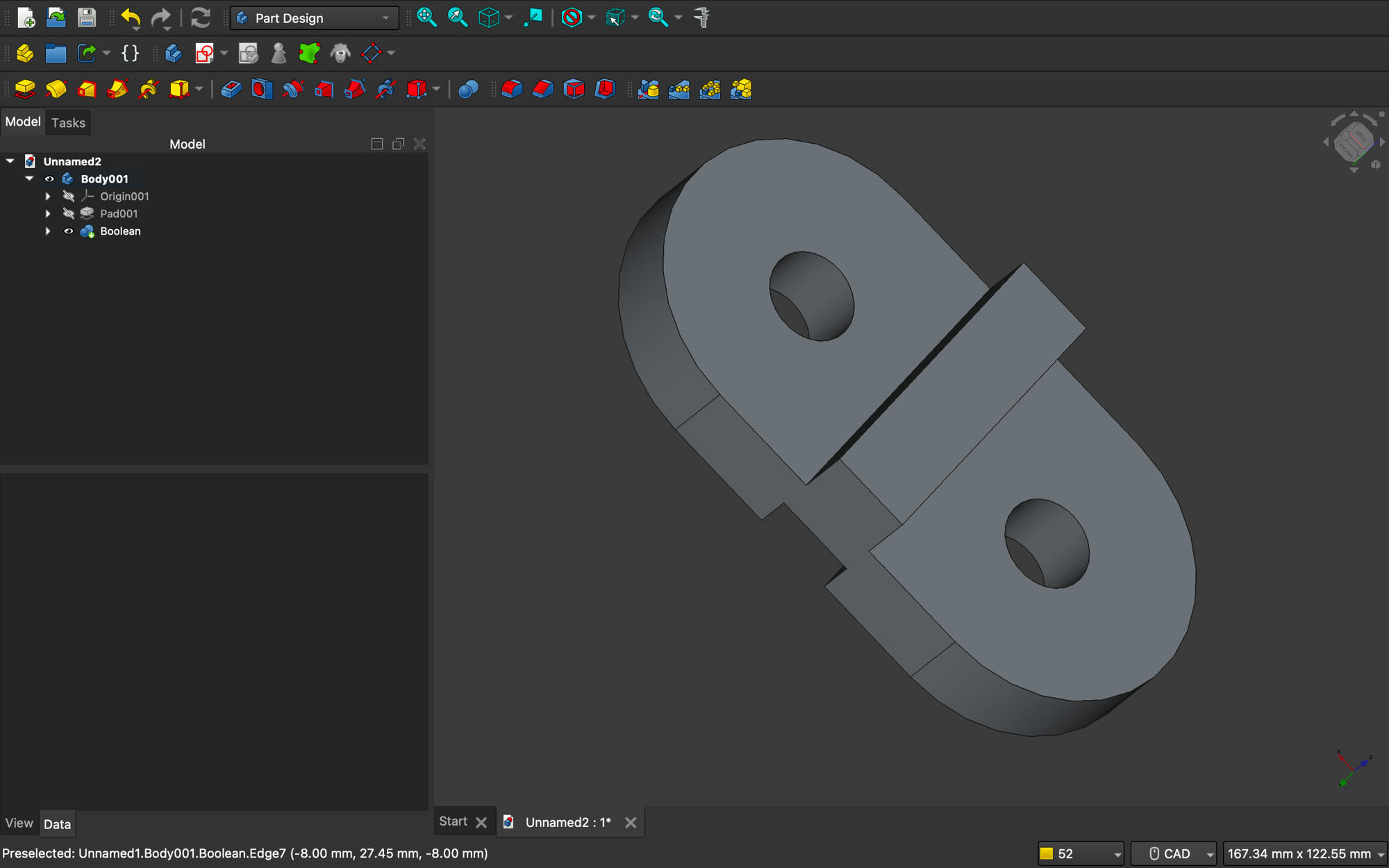Open the measurement tool
Viewport: 1389px width, 868px height.
(x=701, y=17)
